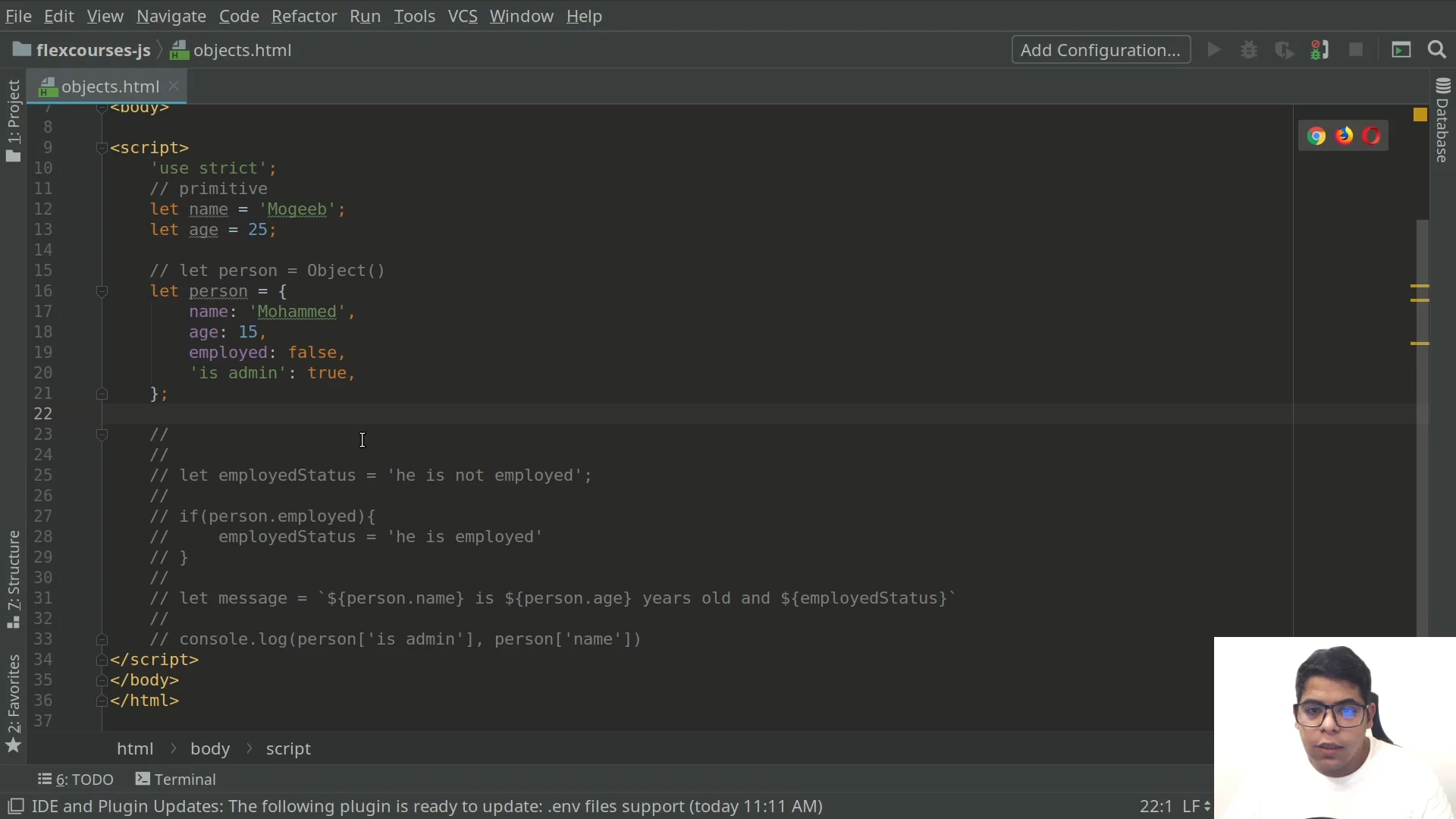Click upper yellow warning stripe in scrollbar
The image size is (1456, 819).
[1420, 286]
